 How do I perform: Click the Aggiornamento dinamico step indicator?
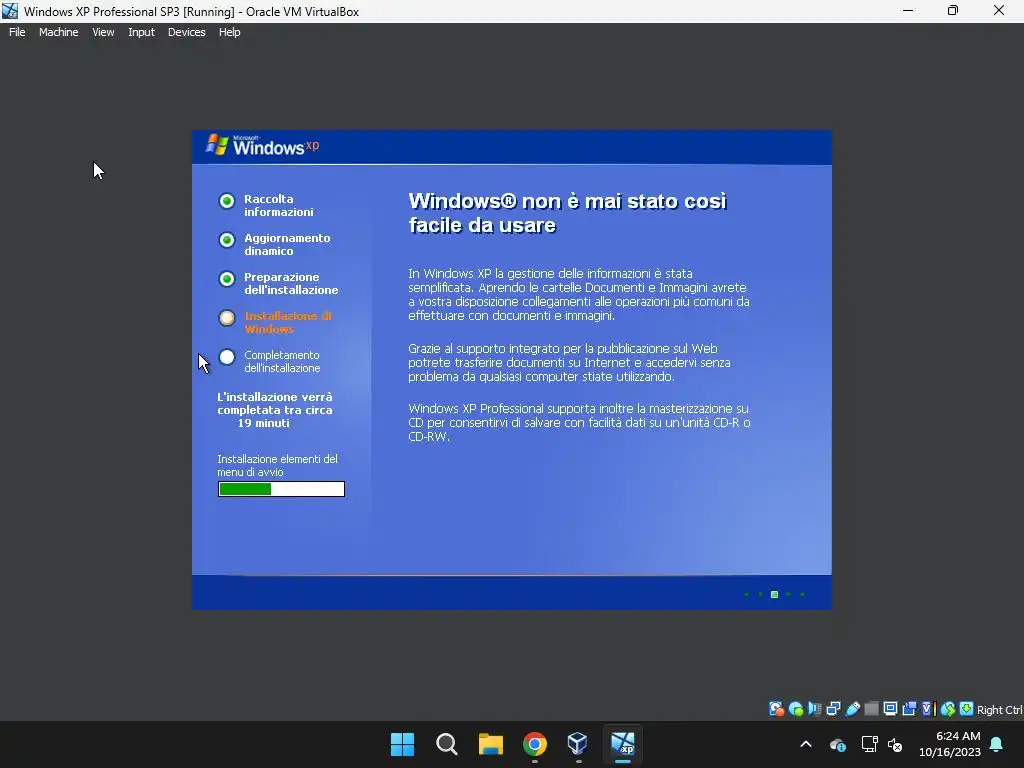tap(227, 240)
